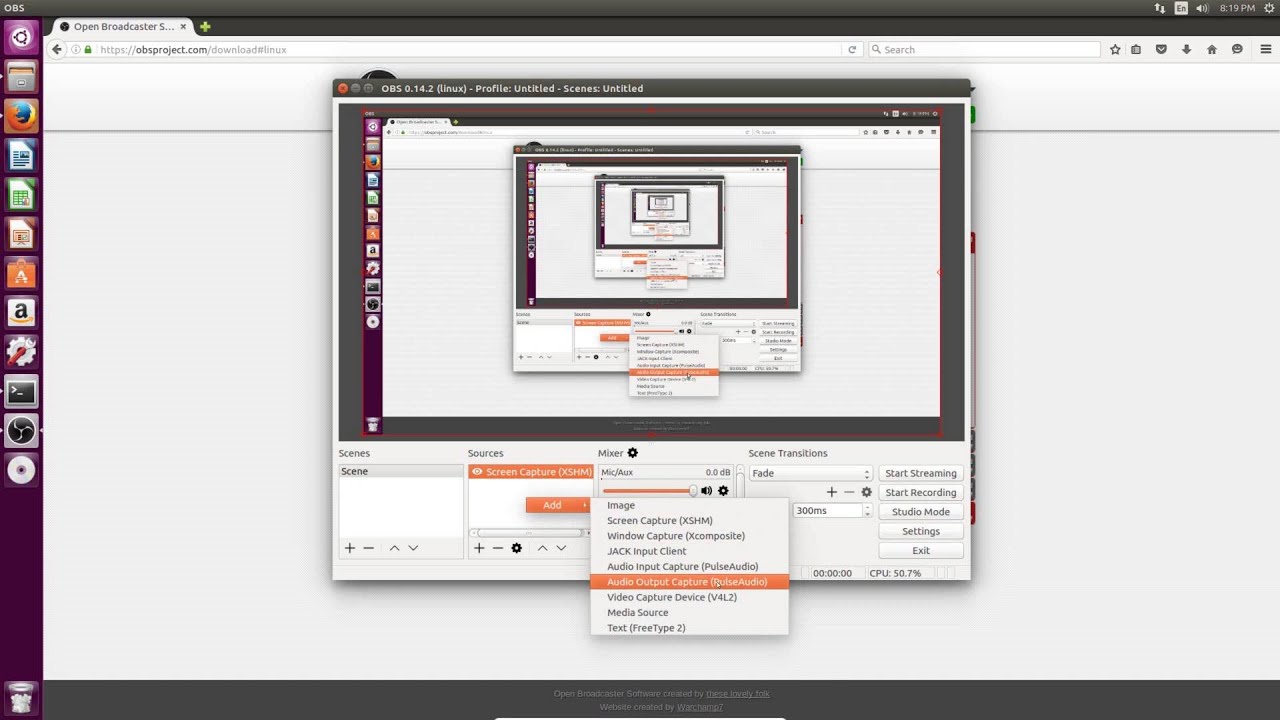Mute Mic/Aux with the speaker icon
Viewport: 1280px width, 720px height.
(x=706, y=491)
